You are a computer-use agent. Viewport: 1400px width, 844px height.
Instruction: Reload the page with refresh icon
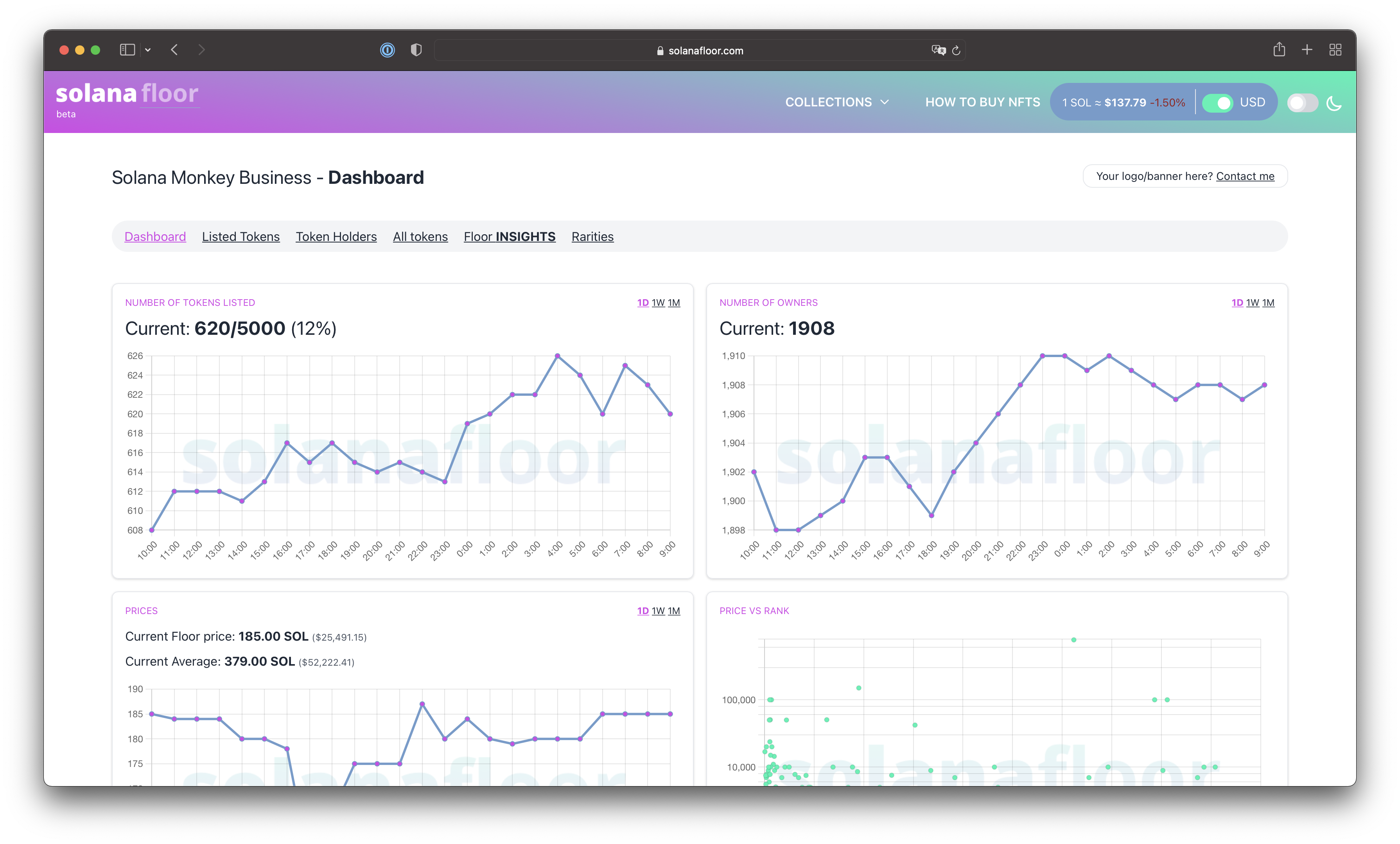[956, 50]
